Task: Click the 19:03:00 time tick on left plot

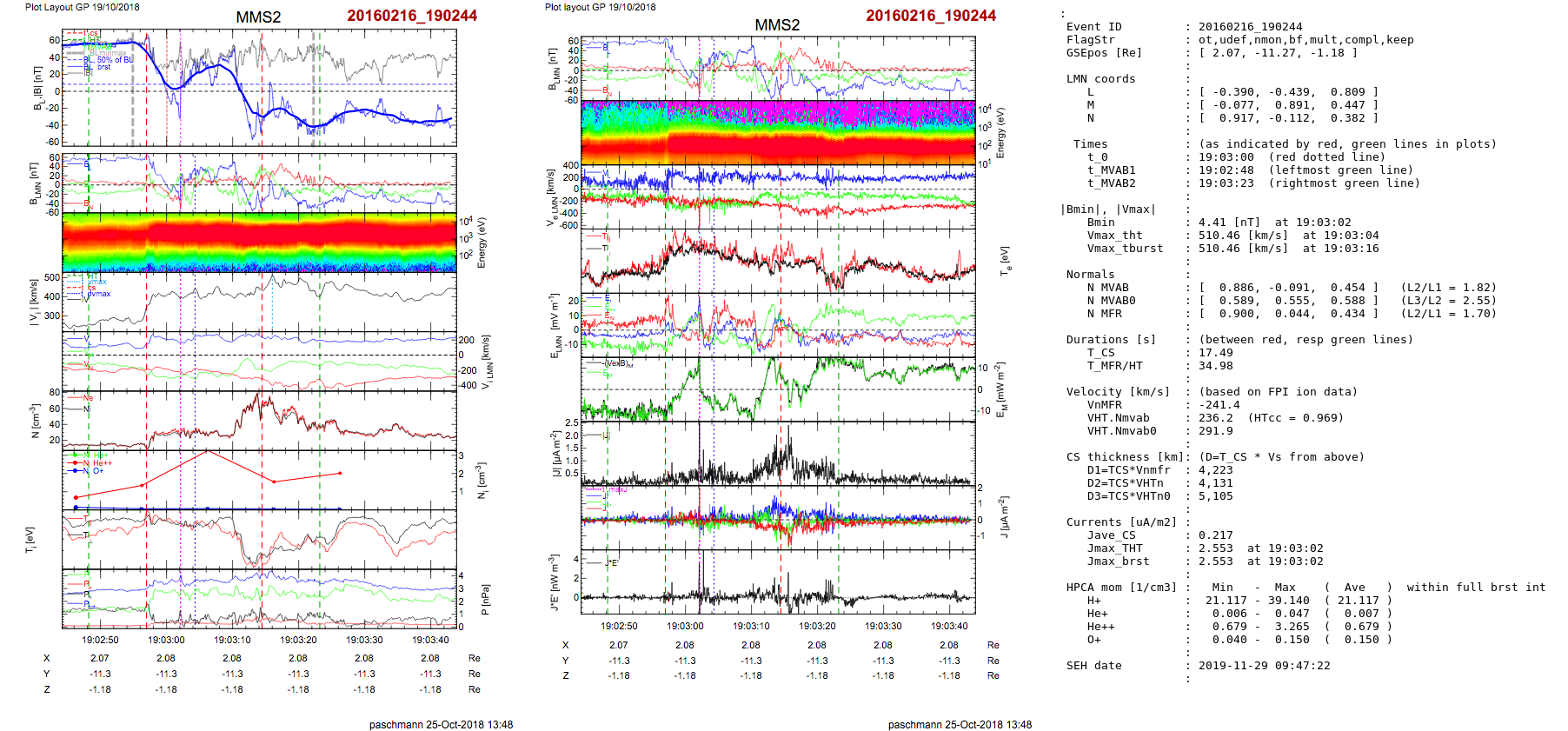Action: click(166, 640)
